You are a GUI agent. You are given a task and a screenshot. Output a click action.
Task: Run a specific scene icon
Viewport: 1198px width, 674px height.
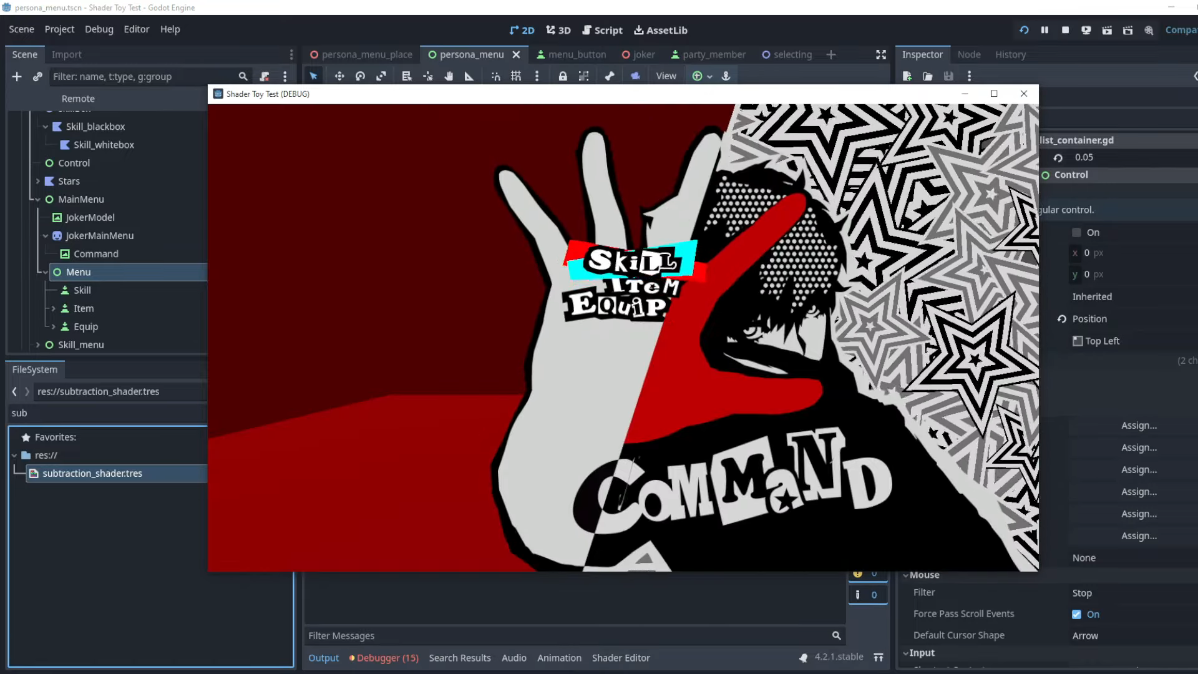(1128, 30)
